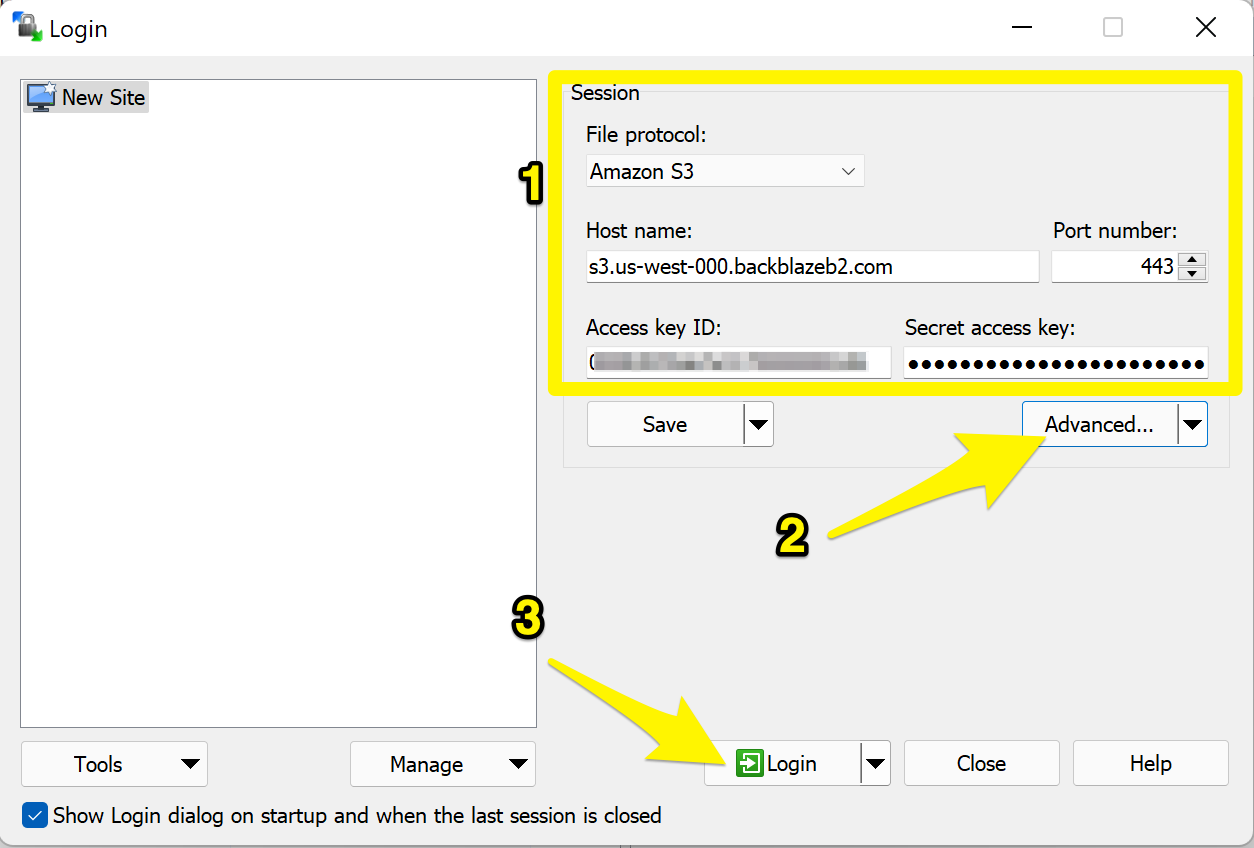Viewport: 1254px width, 848px height.
Task: Click the Secret access key field
Action: (1055, 362)
